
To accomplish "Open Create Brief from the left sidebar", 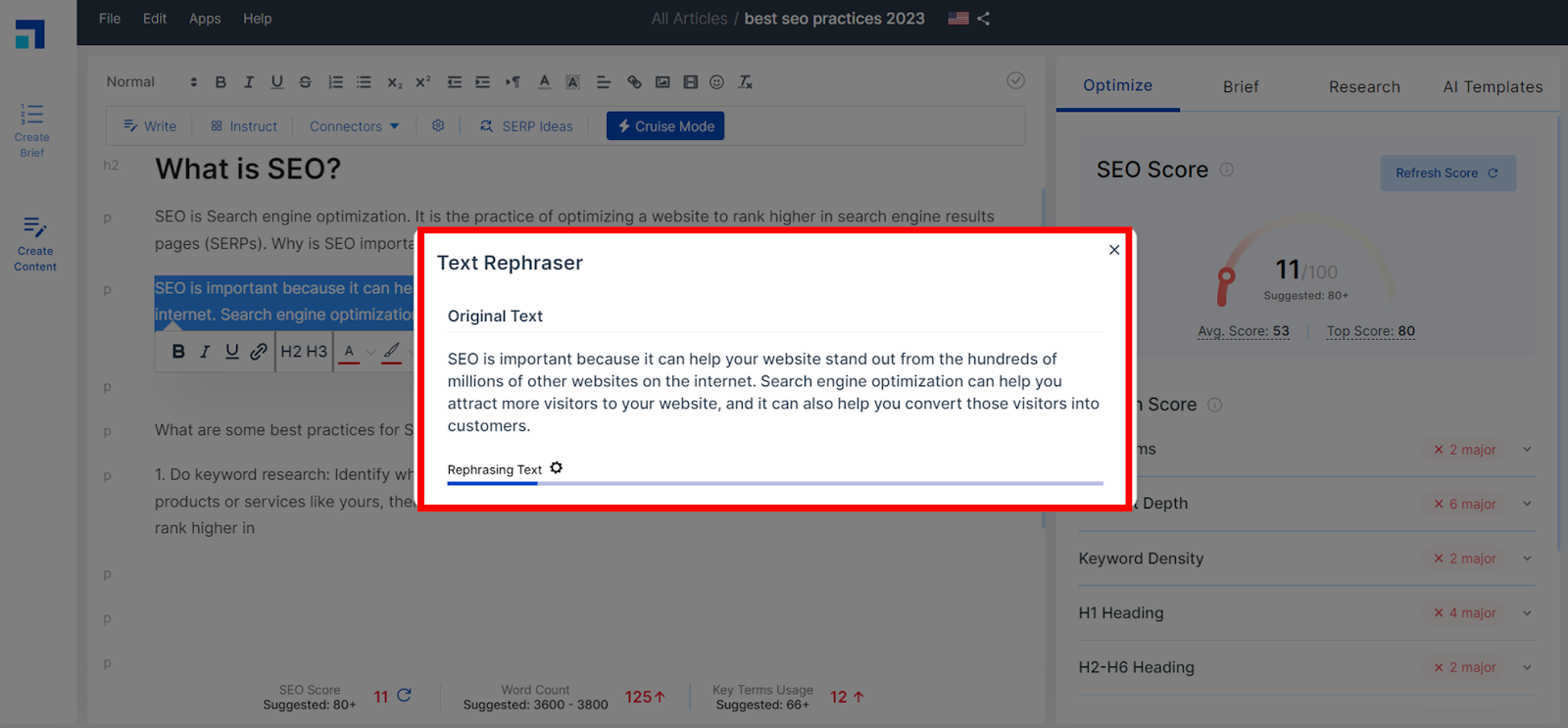I will (31, 130).
